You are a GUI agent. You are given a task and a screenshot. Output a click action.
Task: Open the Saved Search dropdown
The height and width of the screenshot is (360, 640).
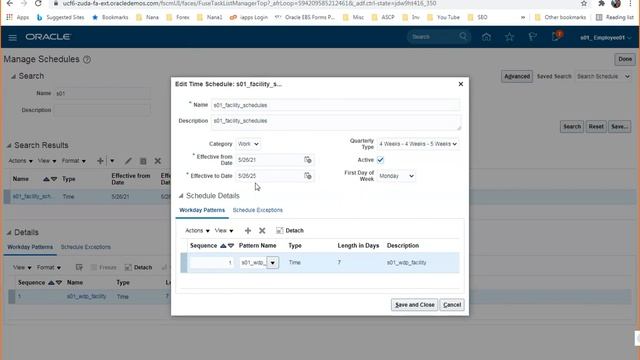603,76
